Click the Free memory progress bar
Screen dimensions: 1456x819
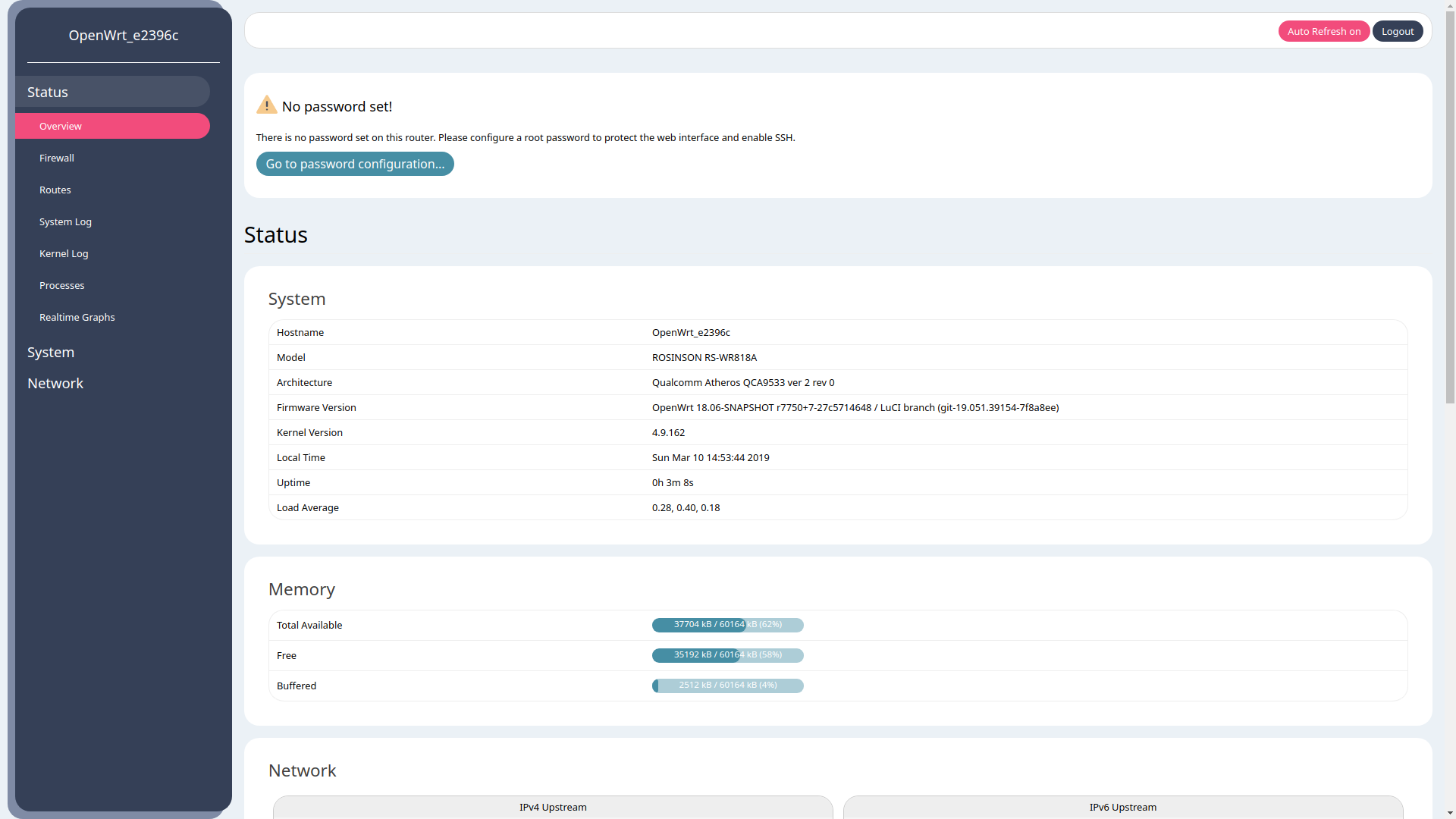pyautogui.click(x=727, y=655)
